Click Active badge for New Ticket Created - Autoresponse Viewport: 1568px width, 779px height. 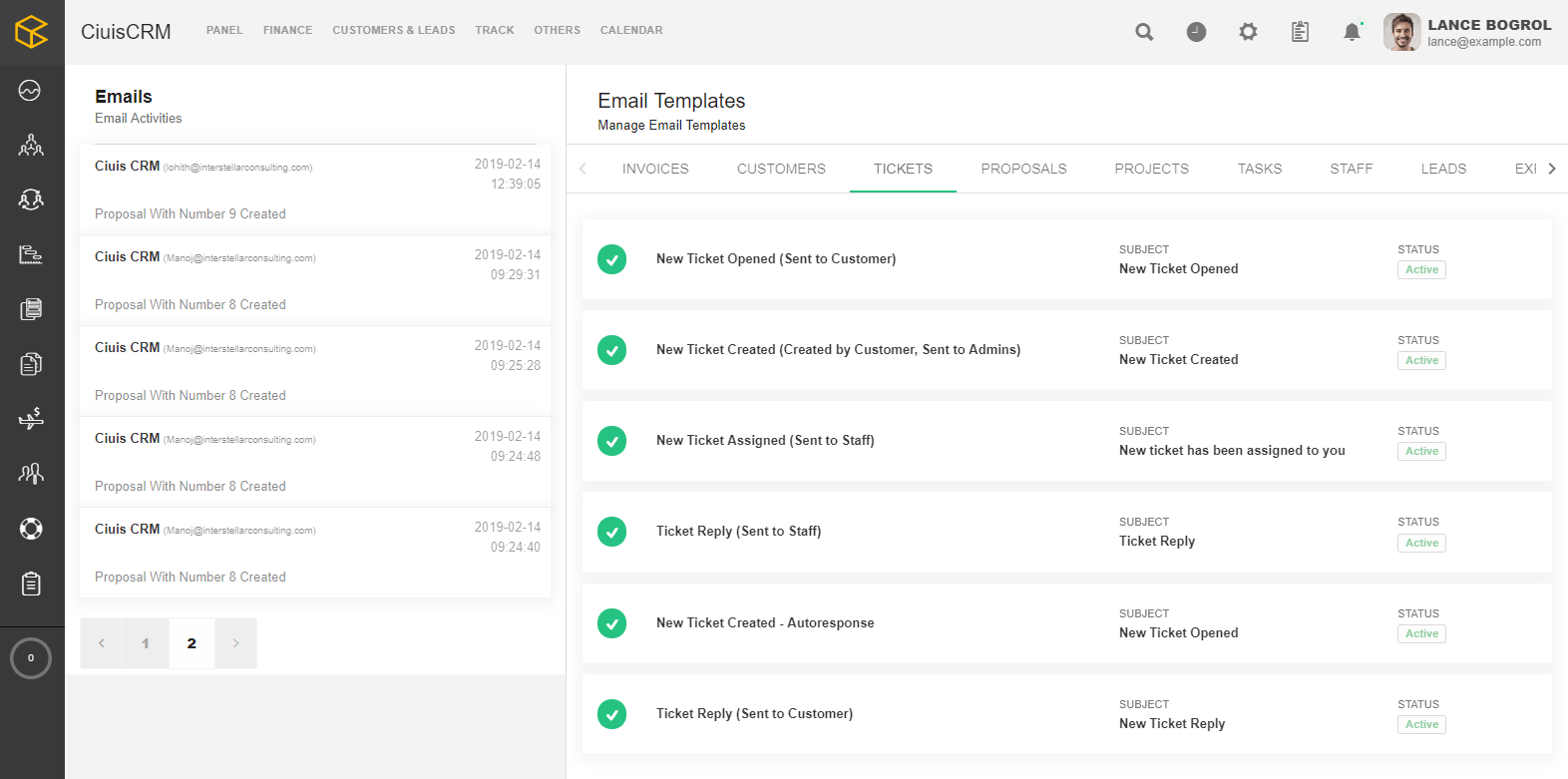click(1421, 633)
